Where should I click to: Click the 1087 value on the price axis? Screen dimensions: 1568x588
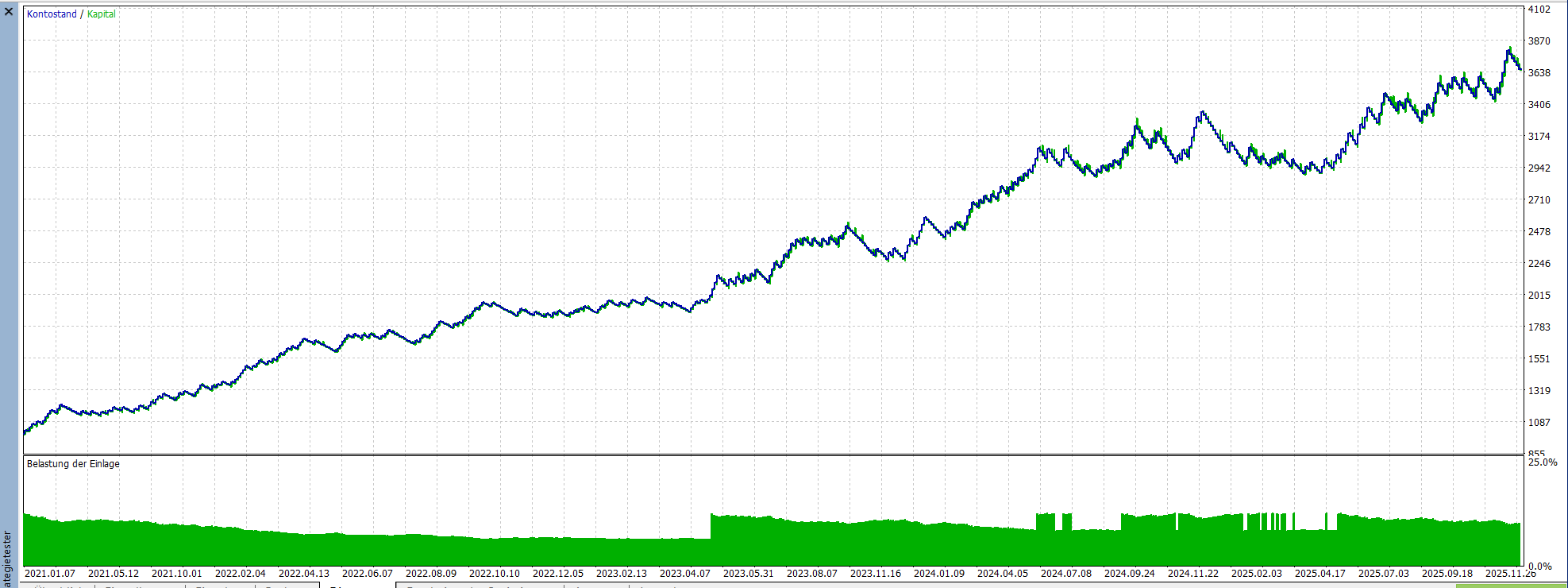1539,423
